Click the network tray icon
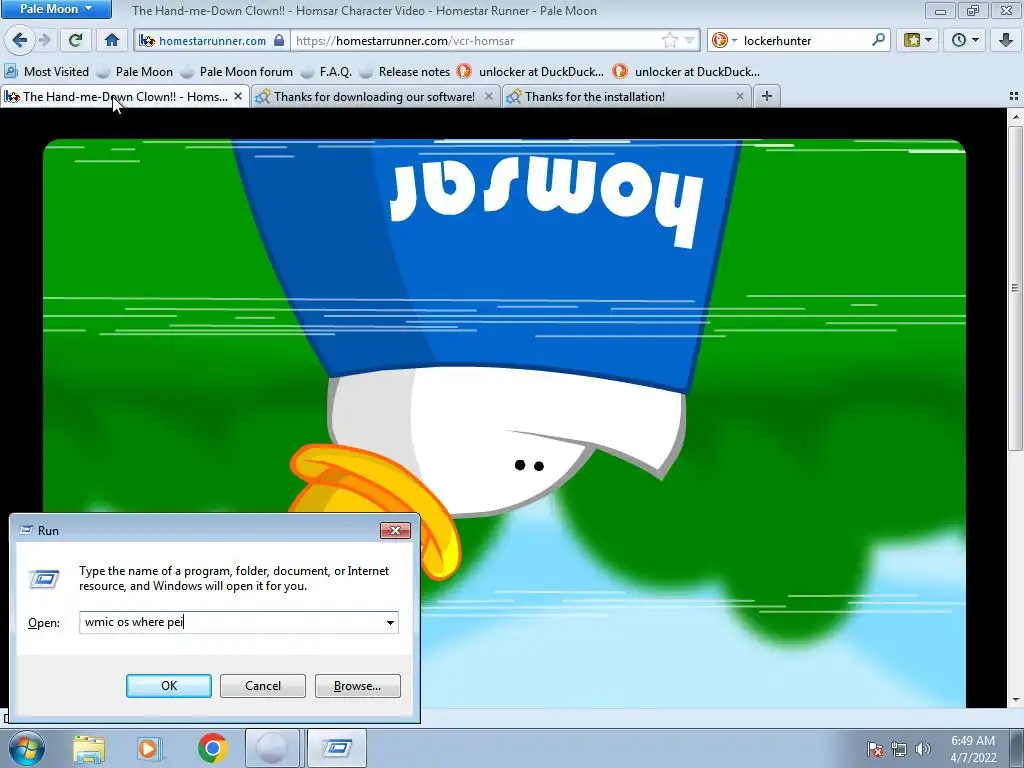The image size is (1024, 768). (x=899, y=749)
